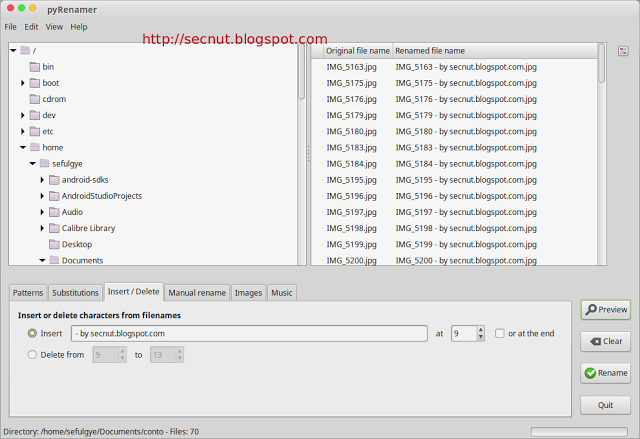
Task: Collapse the root directory tree node
Action: (13, 51)
